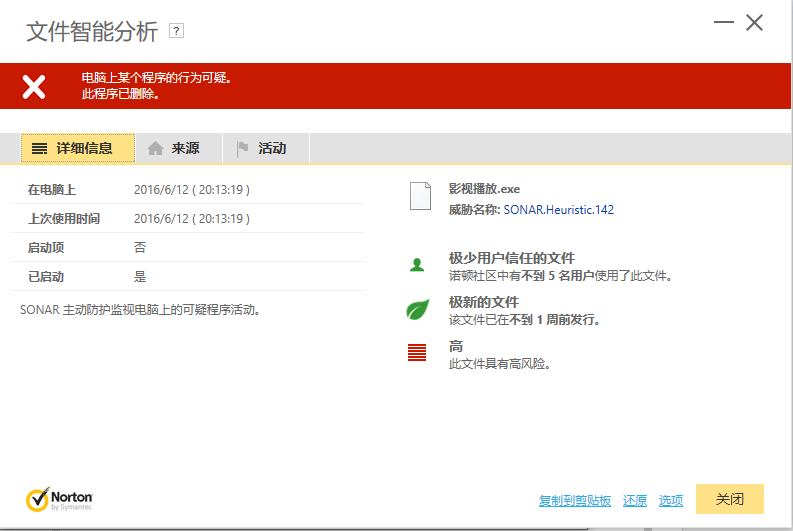This screenshot has height=531, width=793.
Task: Click the file icon beside 影视播放.exe
Action: [420, 196]
